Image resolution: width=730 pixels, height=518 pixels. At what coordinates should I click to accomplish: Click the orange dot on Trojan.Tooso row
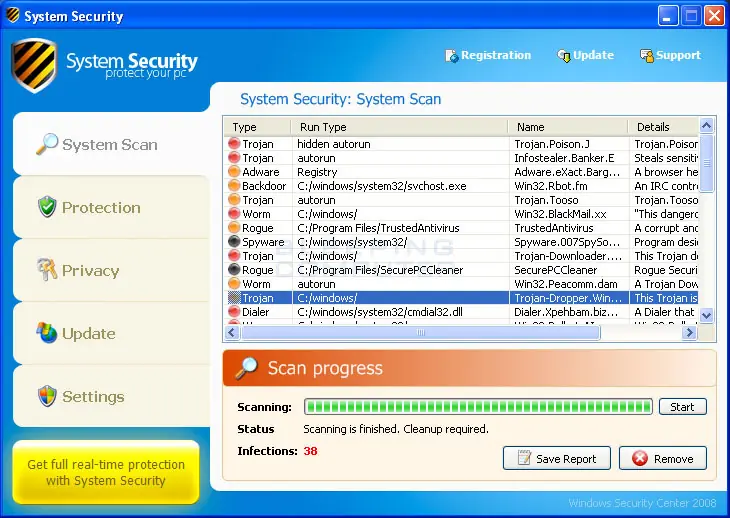pos(234,200)
